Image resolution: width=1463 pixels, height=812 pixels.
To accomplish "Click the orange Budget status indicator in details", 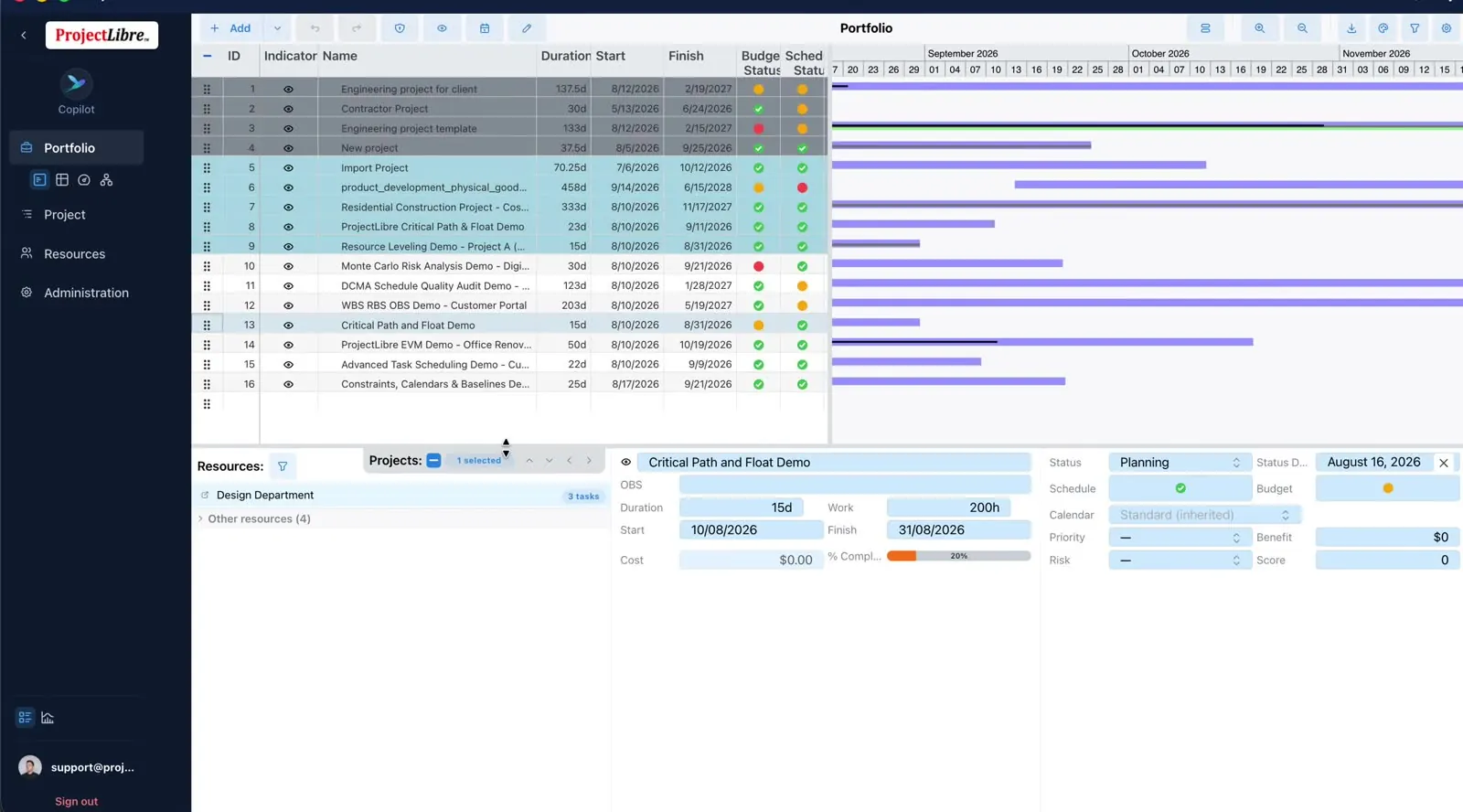I will pyautogui.click(x=1388, y=488).
